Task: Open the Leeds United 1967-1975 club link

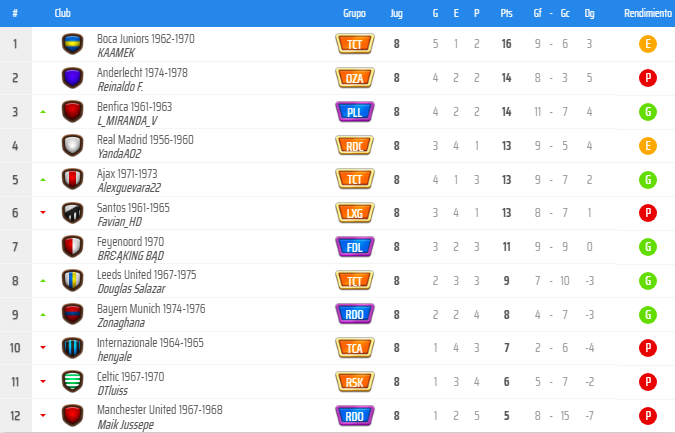Action: pyautogui.click(x=146, y=275)
